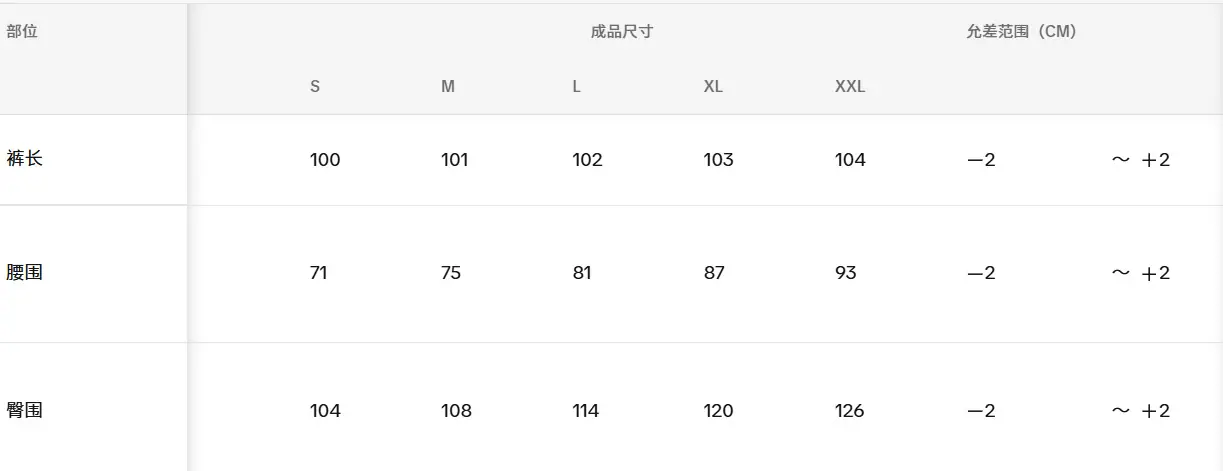Select the S size column header

(x=315, y=87)
